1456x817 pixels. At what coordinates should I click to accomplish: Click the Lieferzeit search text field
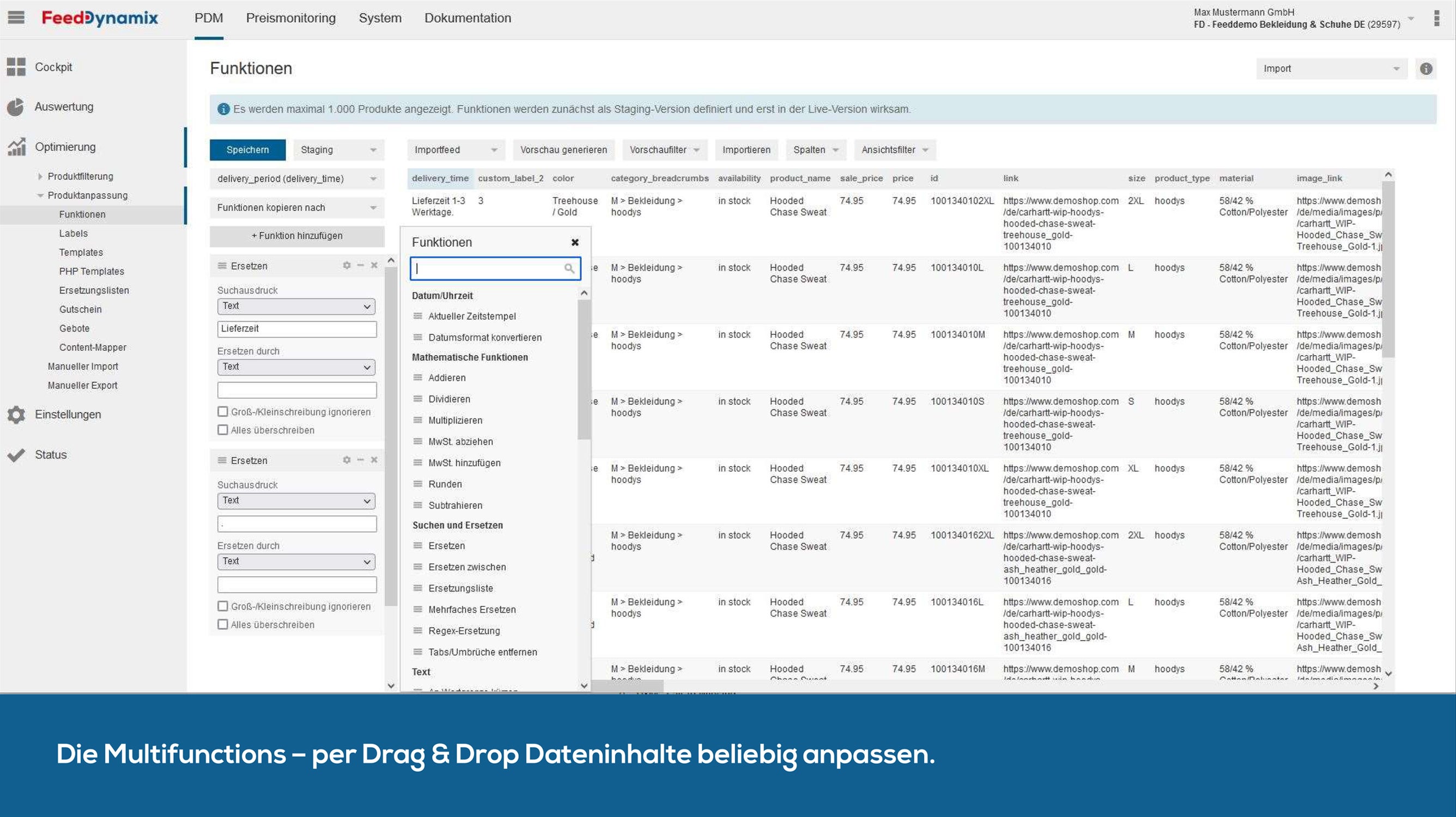(x=297, y=329)
